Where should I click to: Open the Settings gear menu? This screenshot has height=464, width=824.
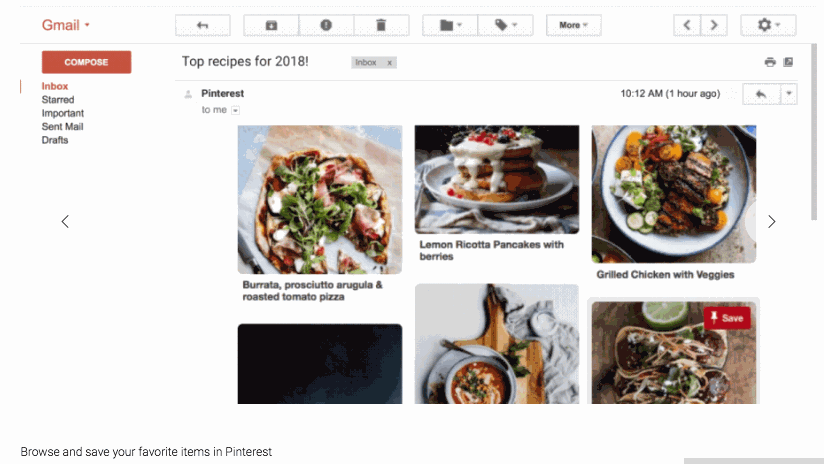tap(767, 25)
